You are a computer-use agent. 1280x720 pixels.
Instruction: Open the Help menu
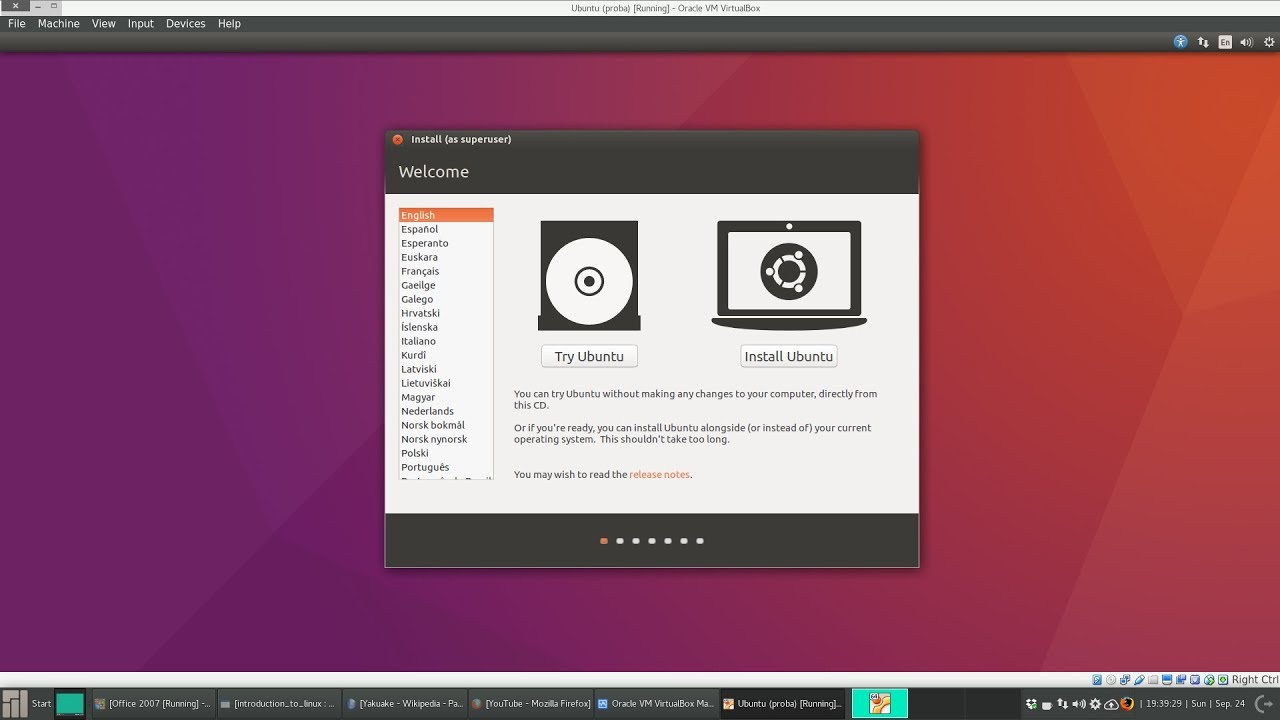(229, 24)
